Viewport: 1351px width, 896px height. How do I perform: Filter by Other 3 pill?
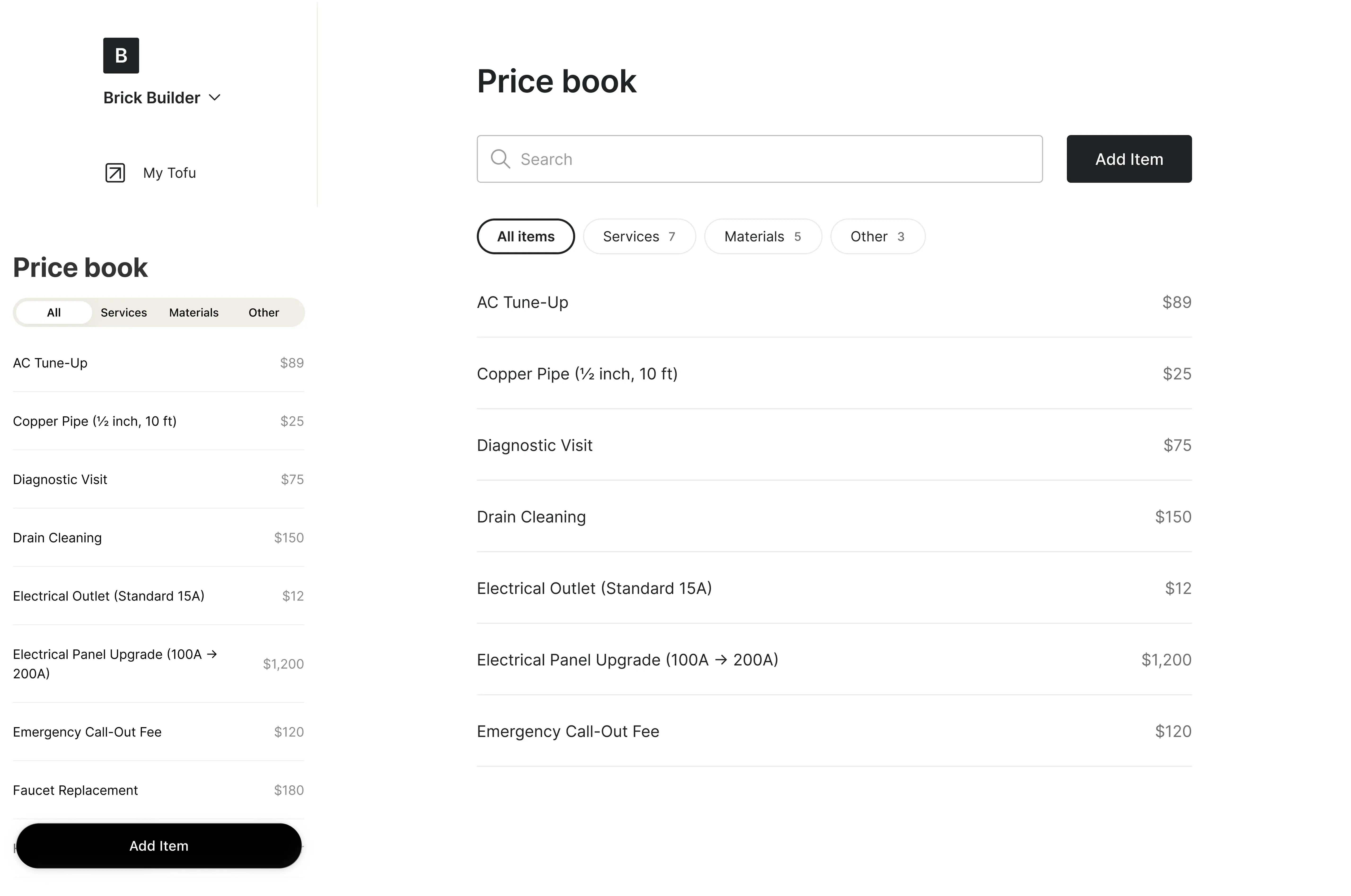point(877,236)
